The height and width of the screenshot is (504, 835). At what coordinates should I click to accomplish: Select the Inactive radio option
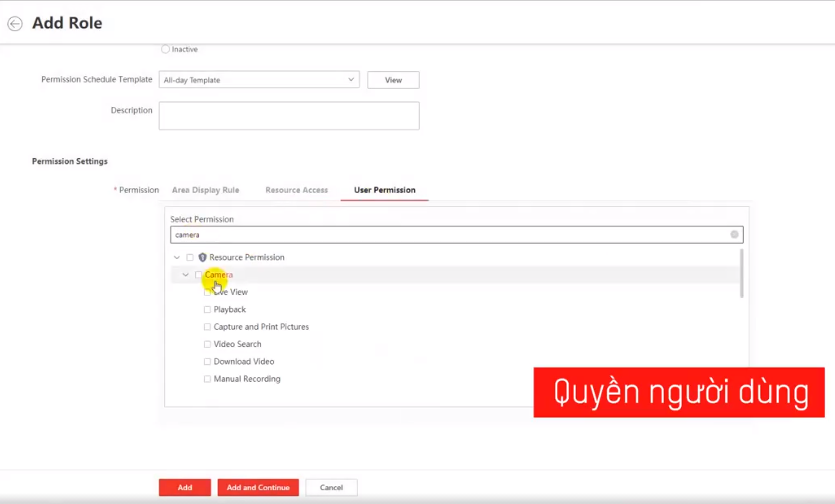point(166,49)
